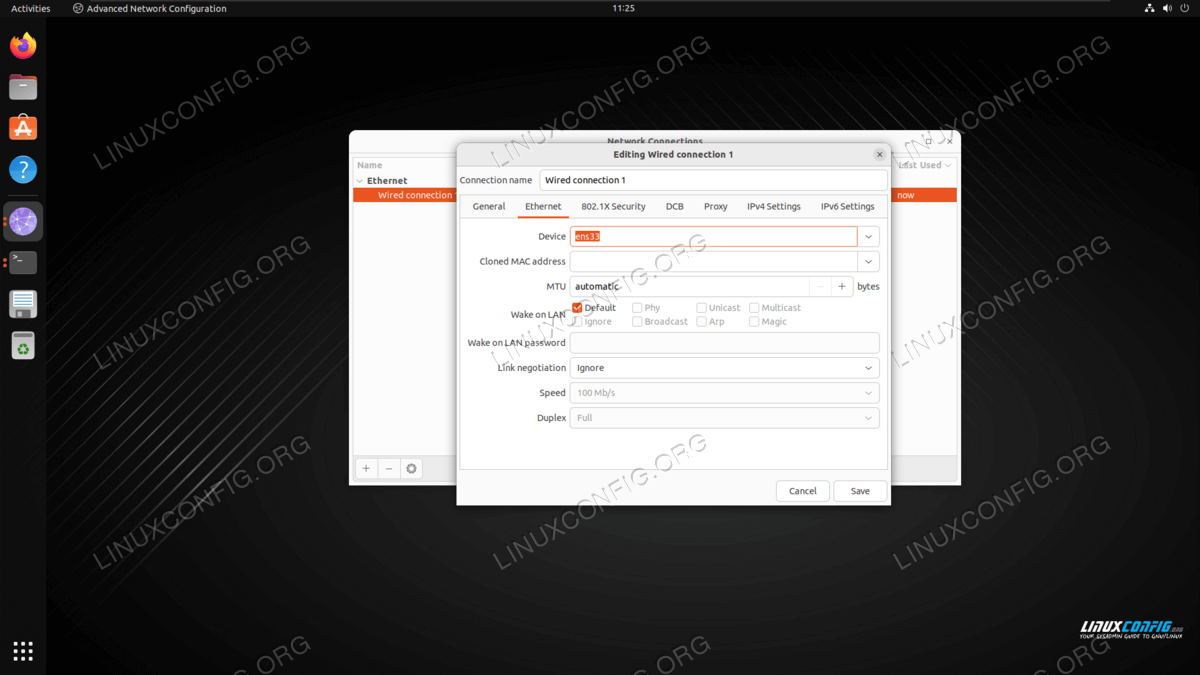The width and height of the screenshot is (1200, 675).
Task: Switch to the 802.1X Security tab
Action: [614, 207]
